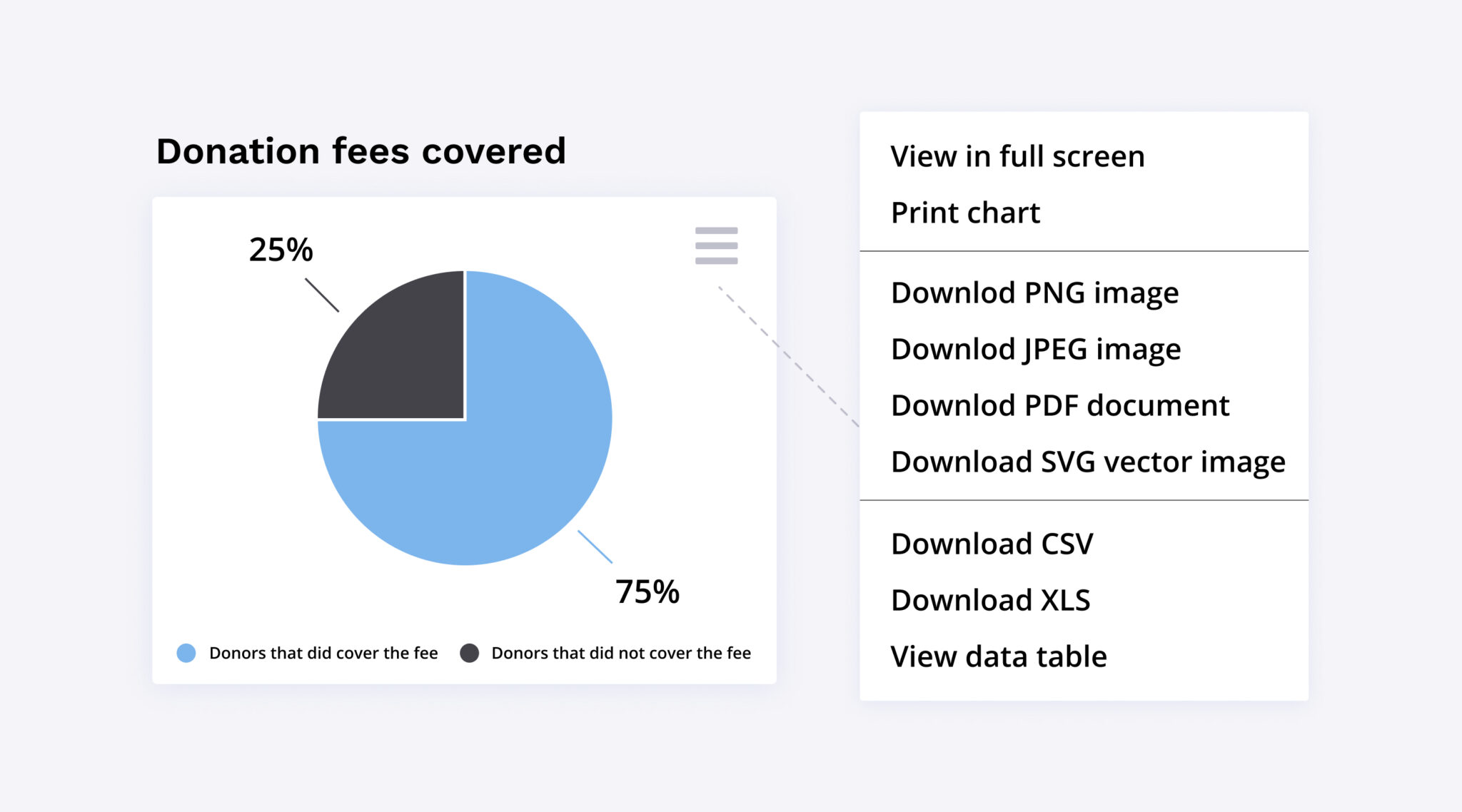This screenshot has width=1462, height=812.
Task: Click 'Downlod PDF document' option
Action: pos(1059,405)
